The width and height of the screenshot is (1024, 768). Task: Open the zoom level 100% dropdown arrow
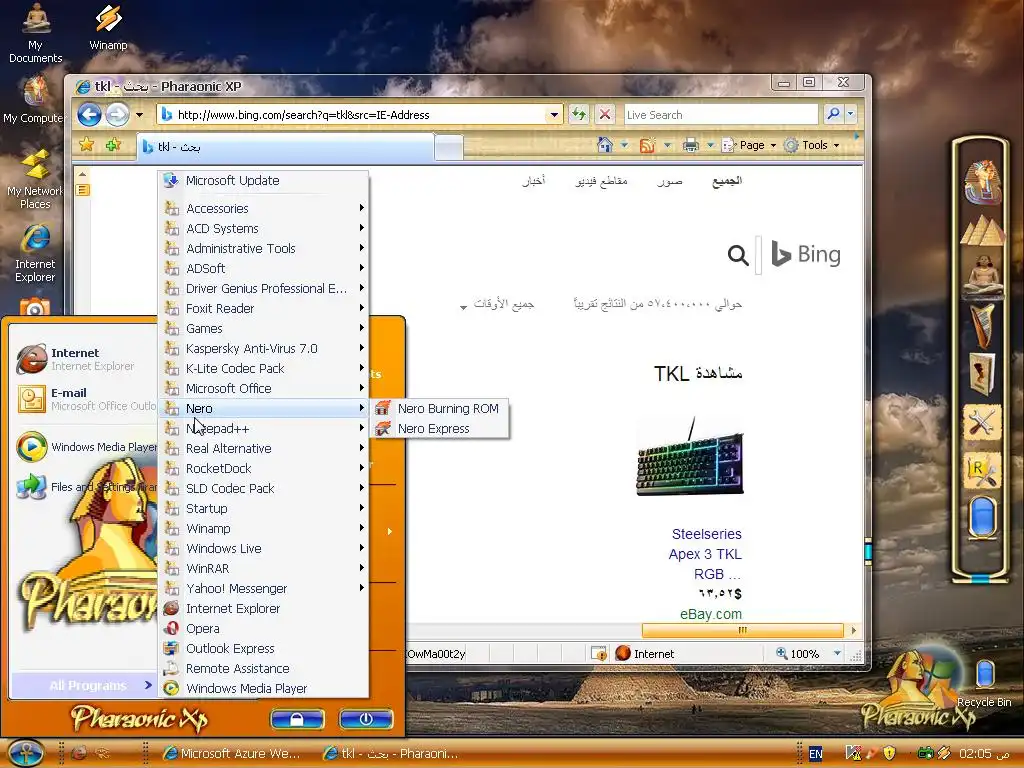pyautogui.click(x=837, y=654)
